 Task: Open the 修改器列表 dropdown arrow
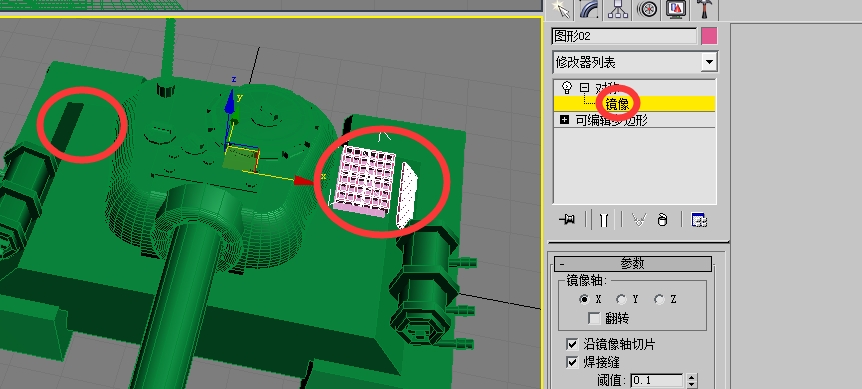point(710,62)
